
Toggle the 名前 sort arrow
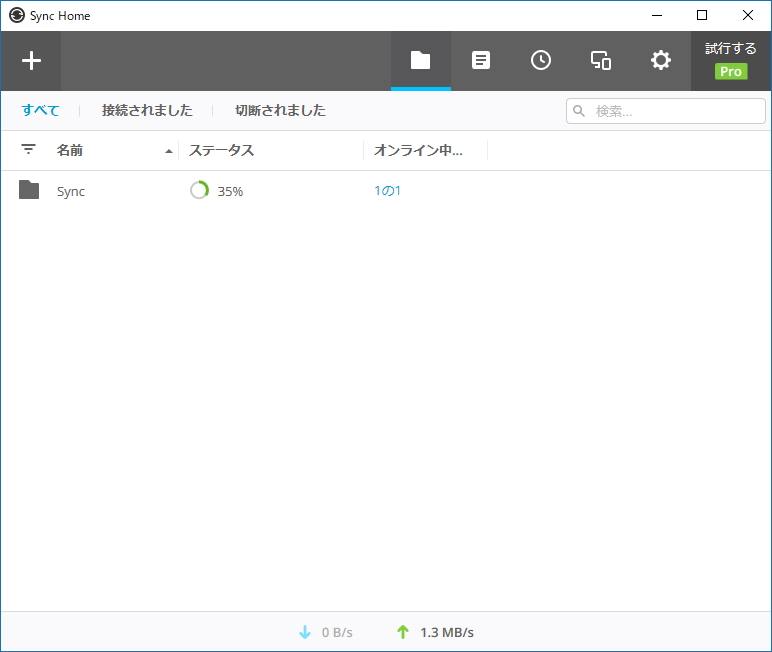click(168, 151)
